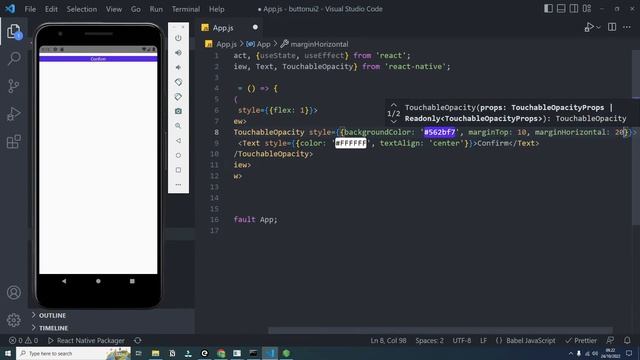The height and width of the screenshot is (360, 640).
Task: Open the Source Control view
Action: (x=13, y=86)
